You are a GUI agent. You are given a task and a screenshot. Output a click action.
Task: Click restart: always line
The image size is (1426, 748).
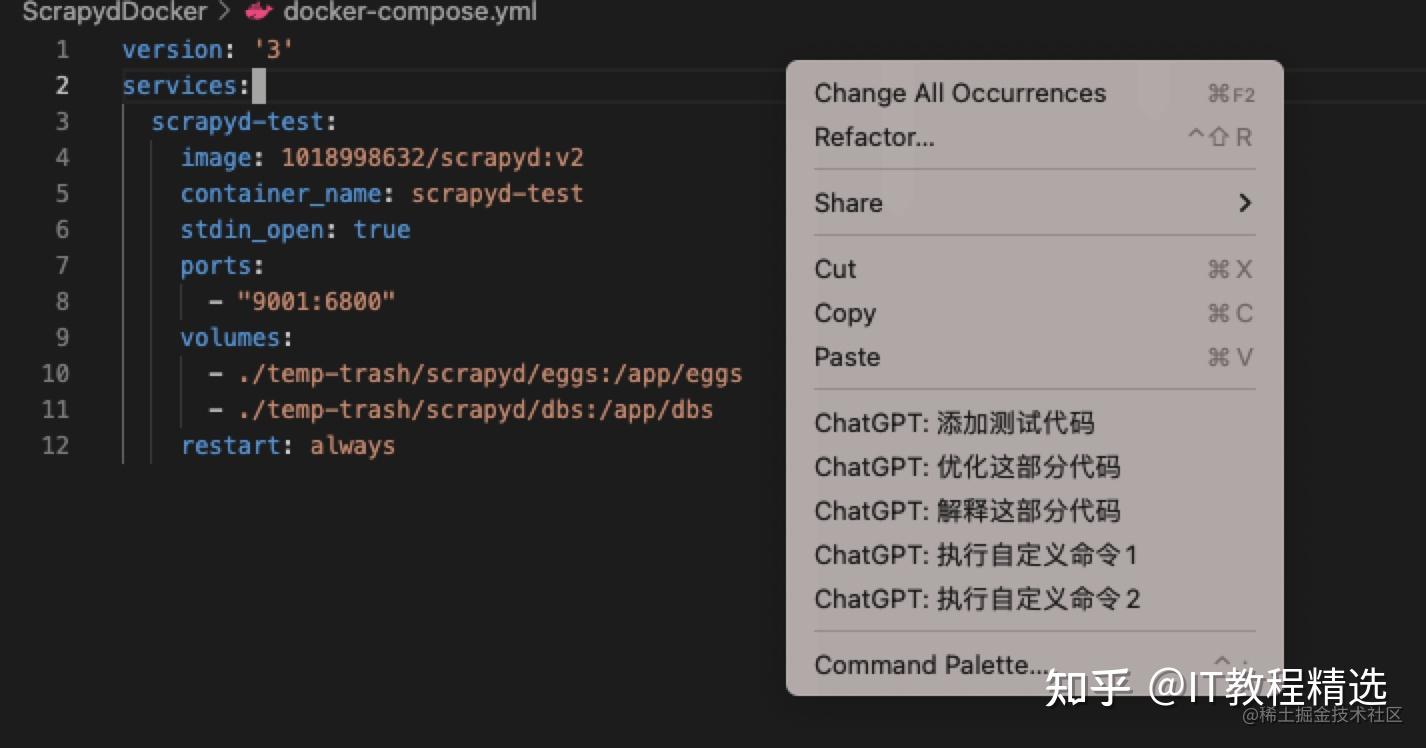click(288, 446)
